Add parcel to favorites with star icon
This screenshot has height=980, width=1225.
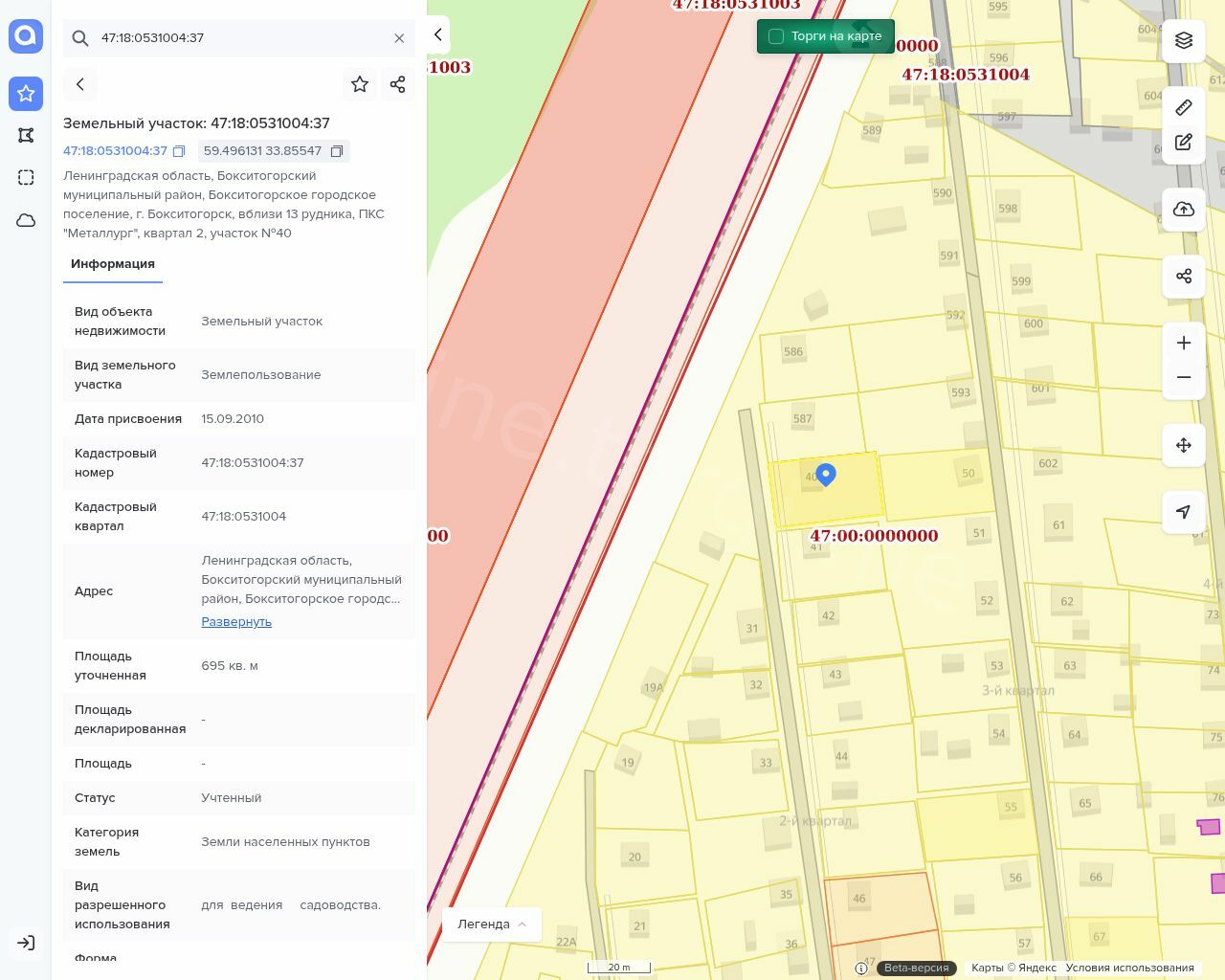tap(360, 84)
